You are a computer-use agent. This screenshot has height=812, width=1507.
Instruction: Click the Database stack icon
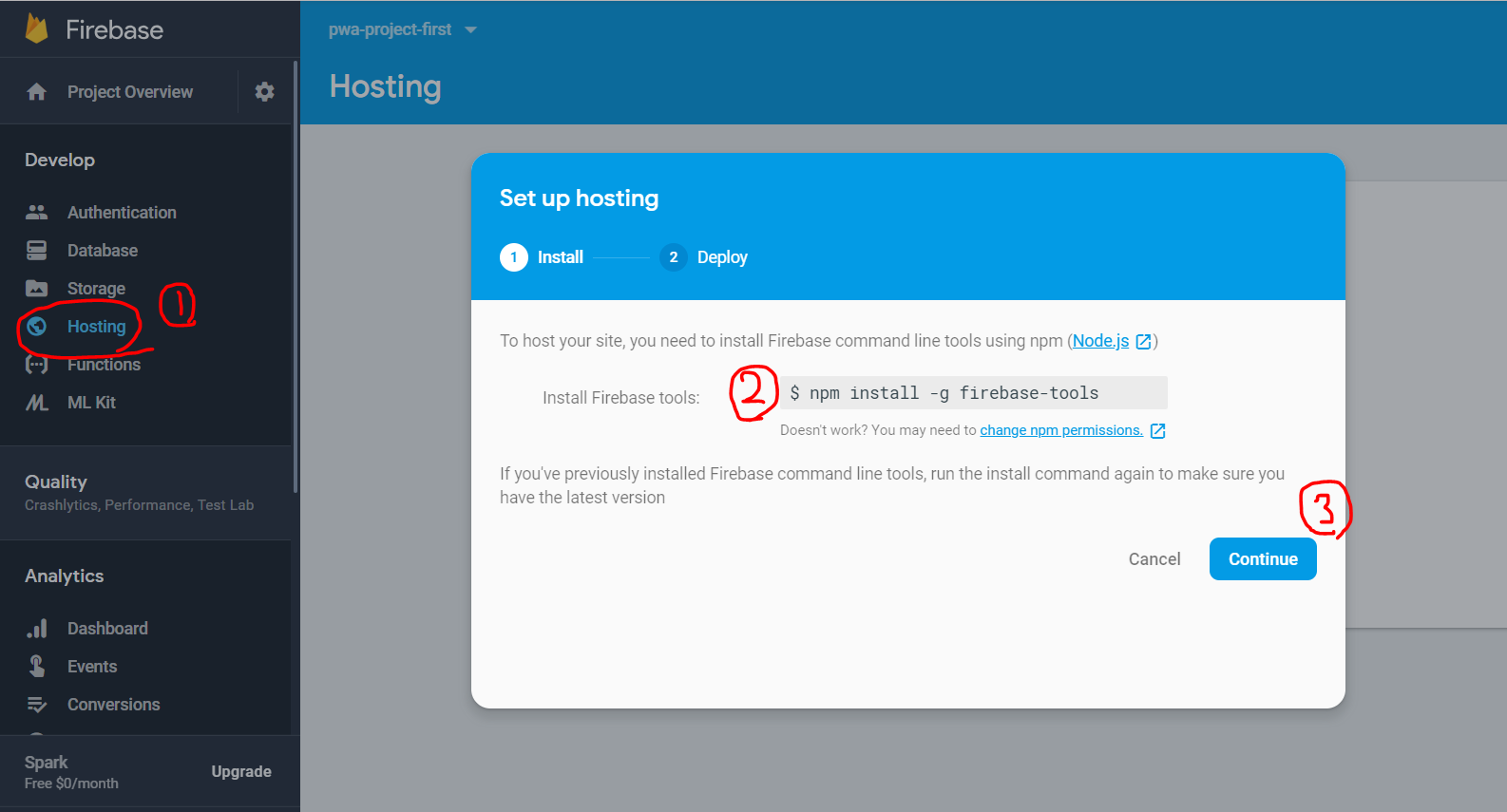click(x=37, y=251)
